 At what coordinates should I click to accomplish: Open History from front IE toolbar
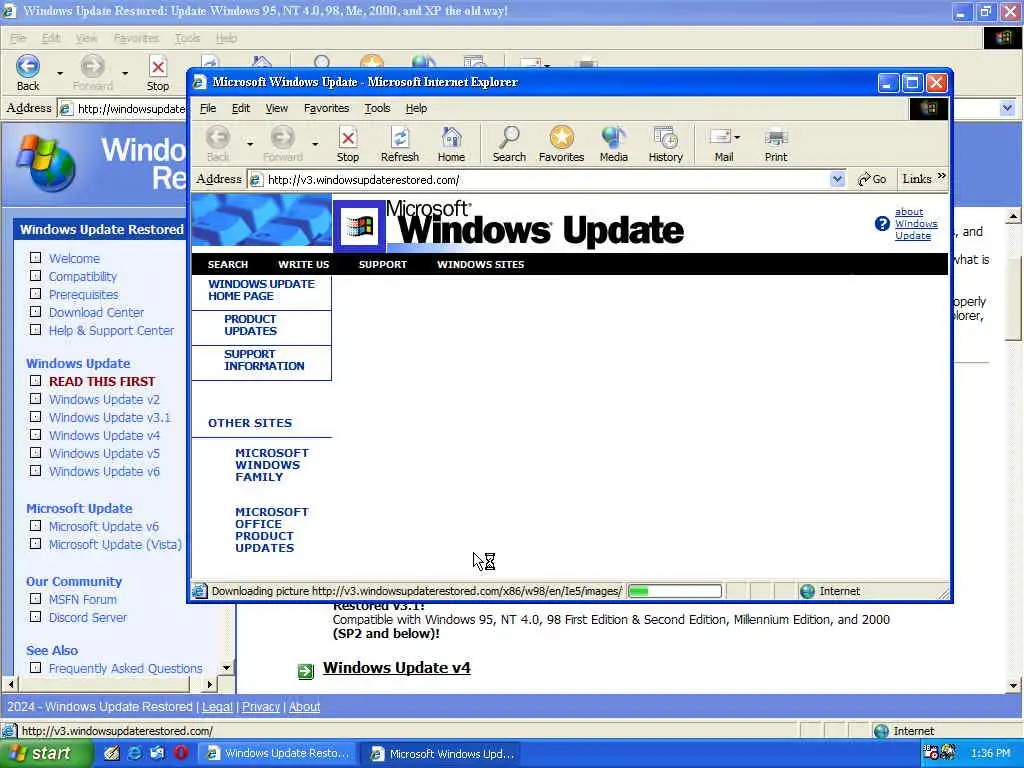click(x=665, y=138)
